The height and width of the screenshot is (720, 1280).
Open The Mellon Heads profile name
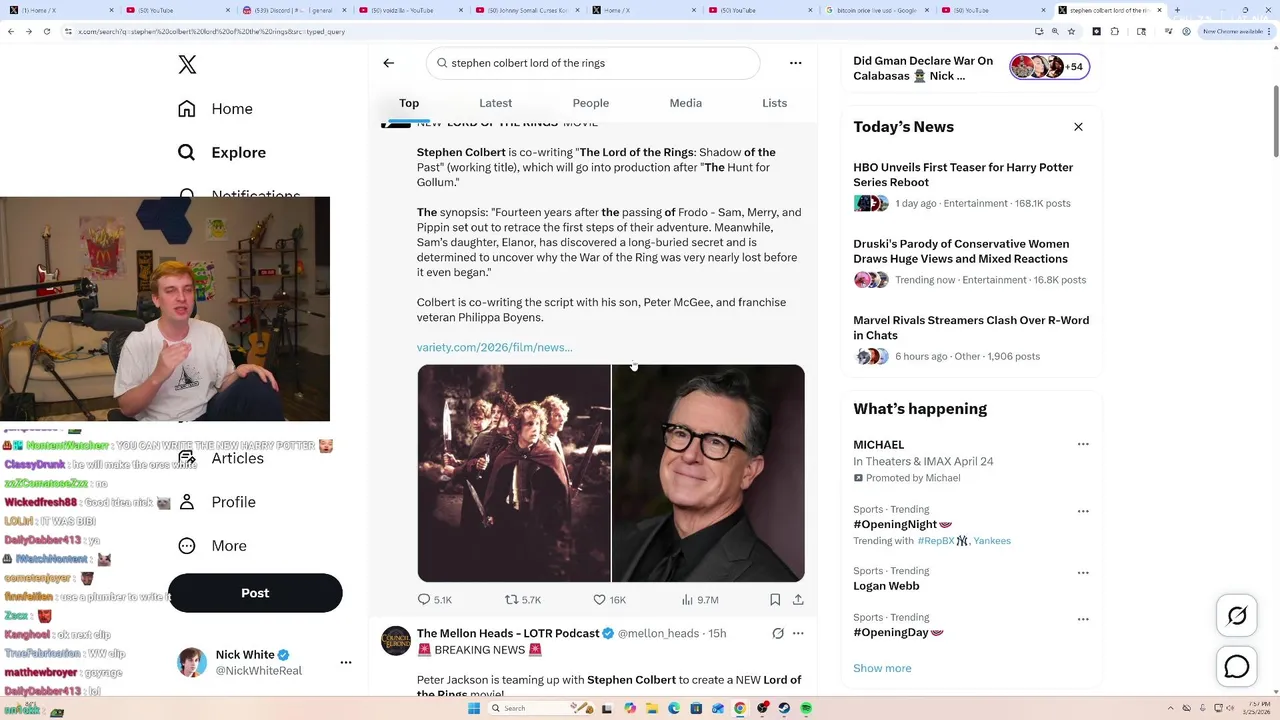[508, 633]
